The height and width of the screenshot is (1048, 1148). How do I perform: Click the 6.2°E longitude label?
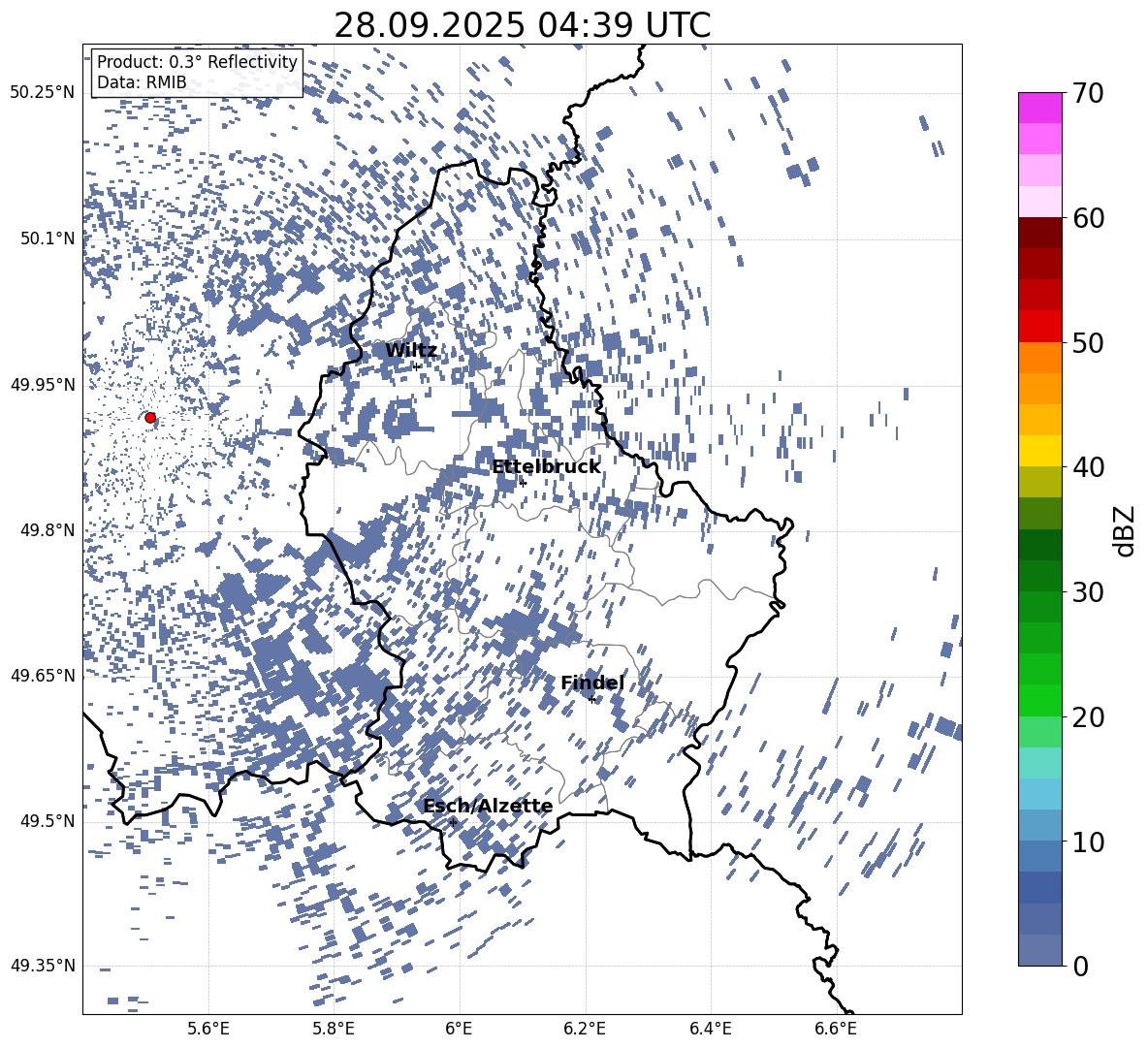585,1029
